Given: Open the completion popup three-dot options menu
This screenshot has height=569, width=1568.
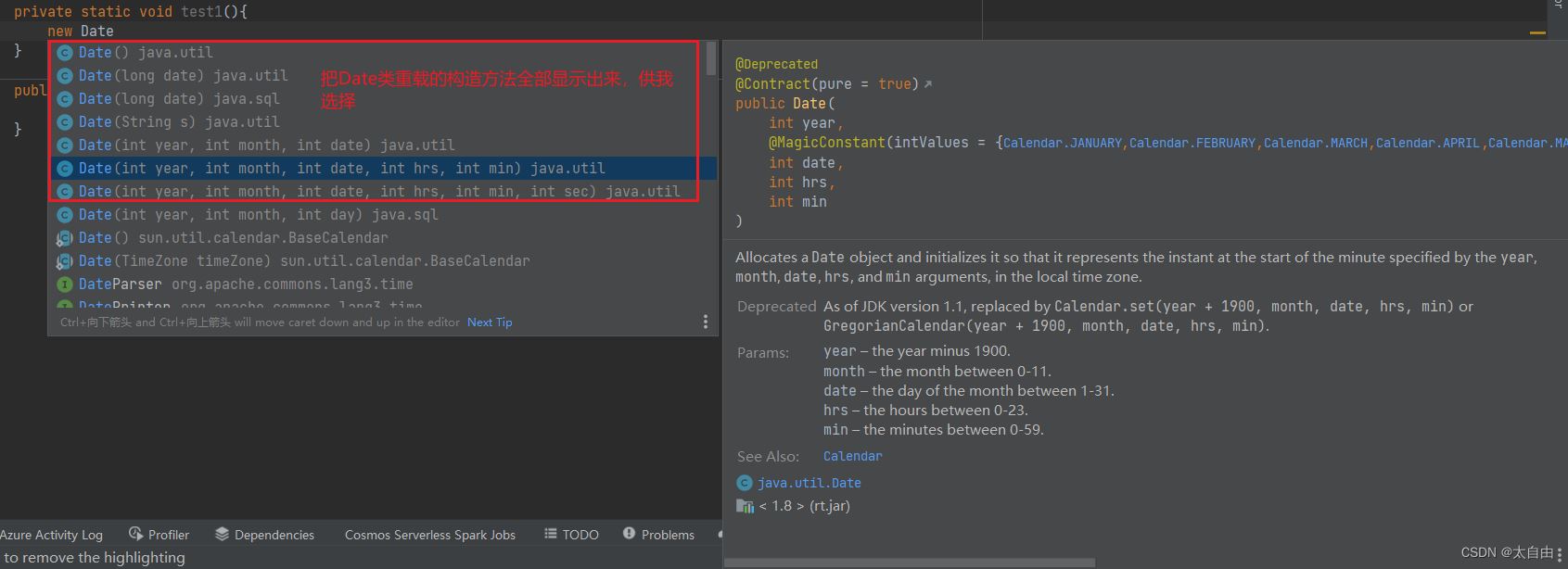Looking at the screenshot, I should click(x=706, y=322).
